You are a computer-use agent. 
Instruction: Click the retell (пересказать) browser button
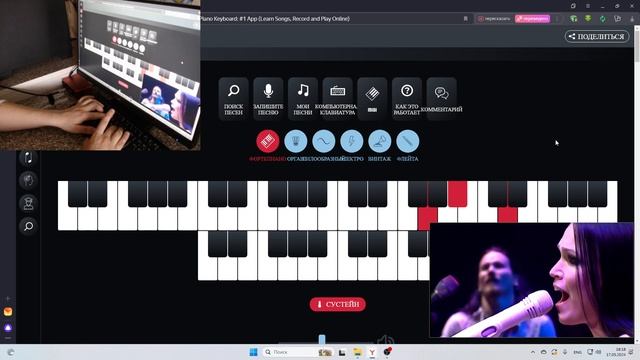(494, 19)
